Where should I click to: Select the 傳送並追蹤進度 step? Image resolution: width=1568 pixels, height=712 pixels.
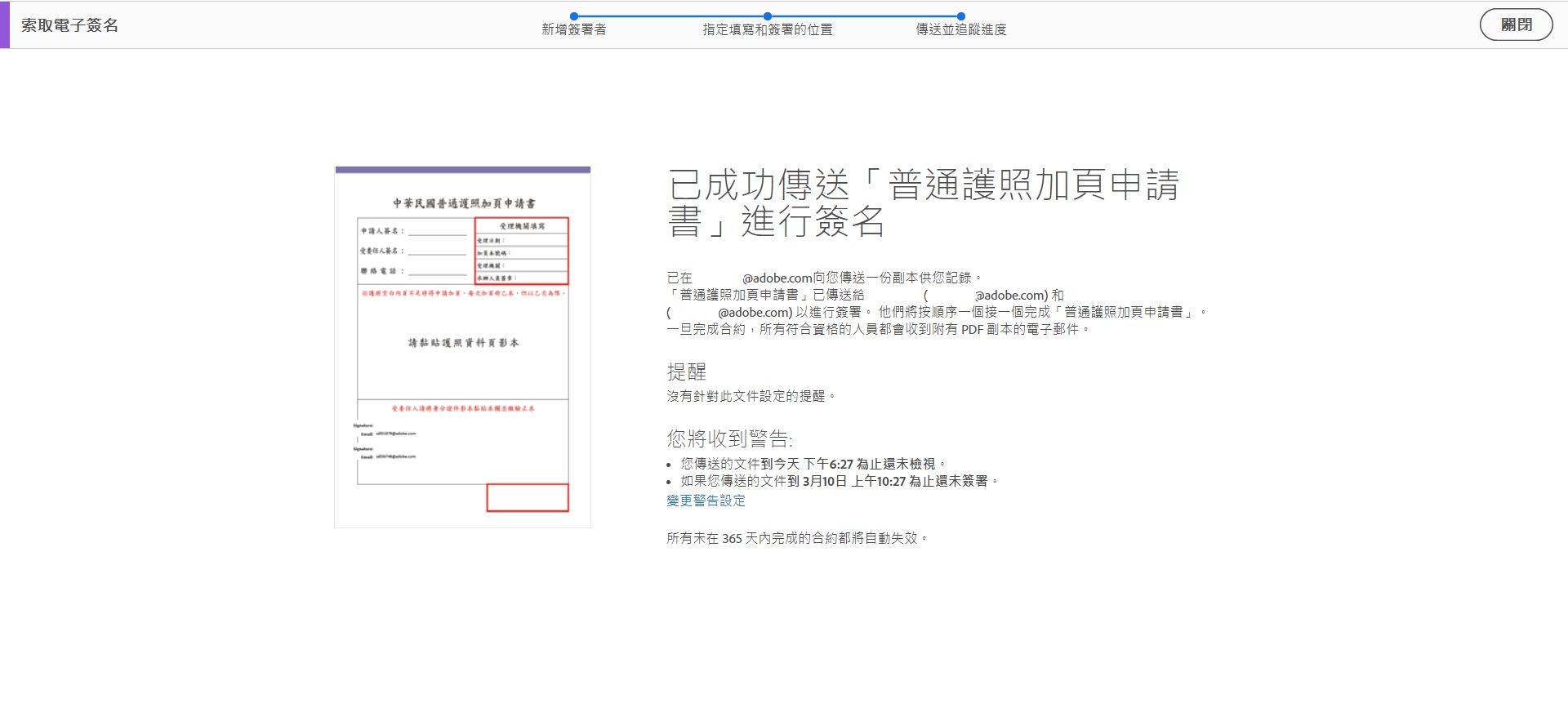point(961,29)
